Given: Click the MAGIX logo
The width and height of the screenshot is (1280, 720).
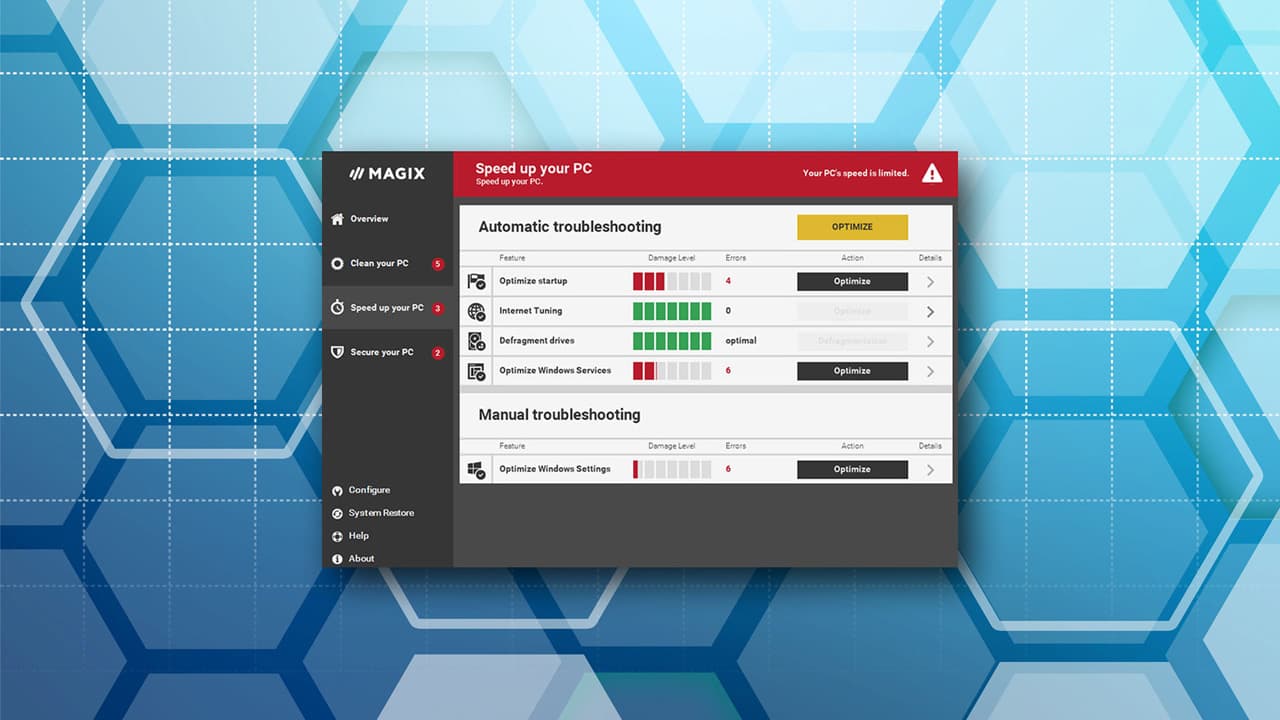Looking at the screenshot, I should click(387, 173).
